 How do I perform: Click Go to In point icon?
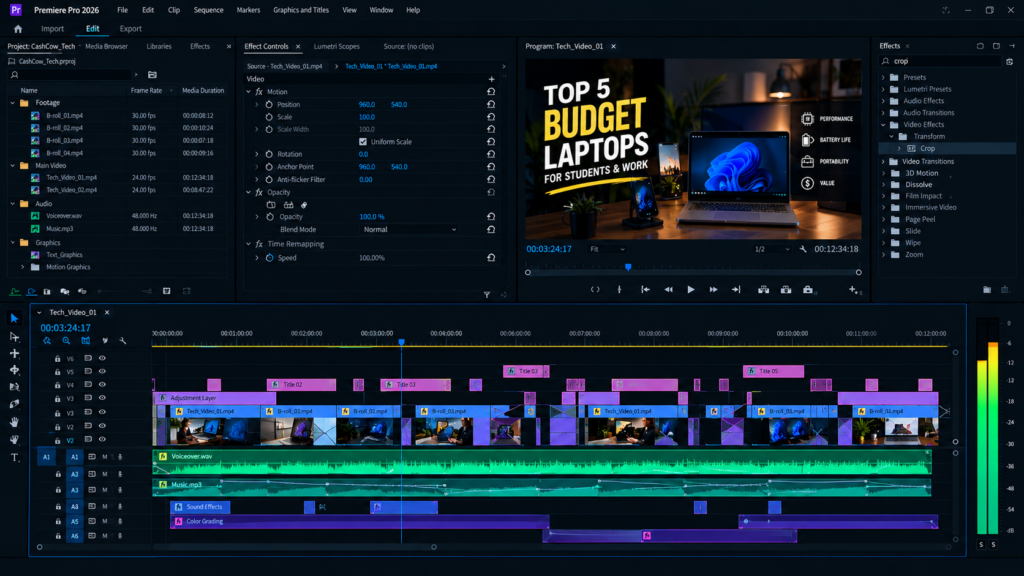[645, 289]
